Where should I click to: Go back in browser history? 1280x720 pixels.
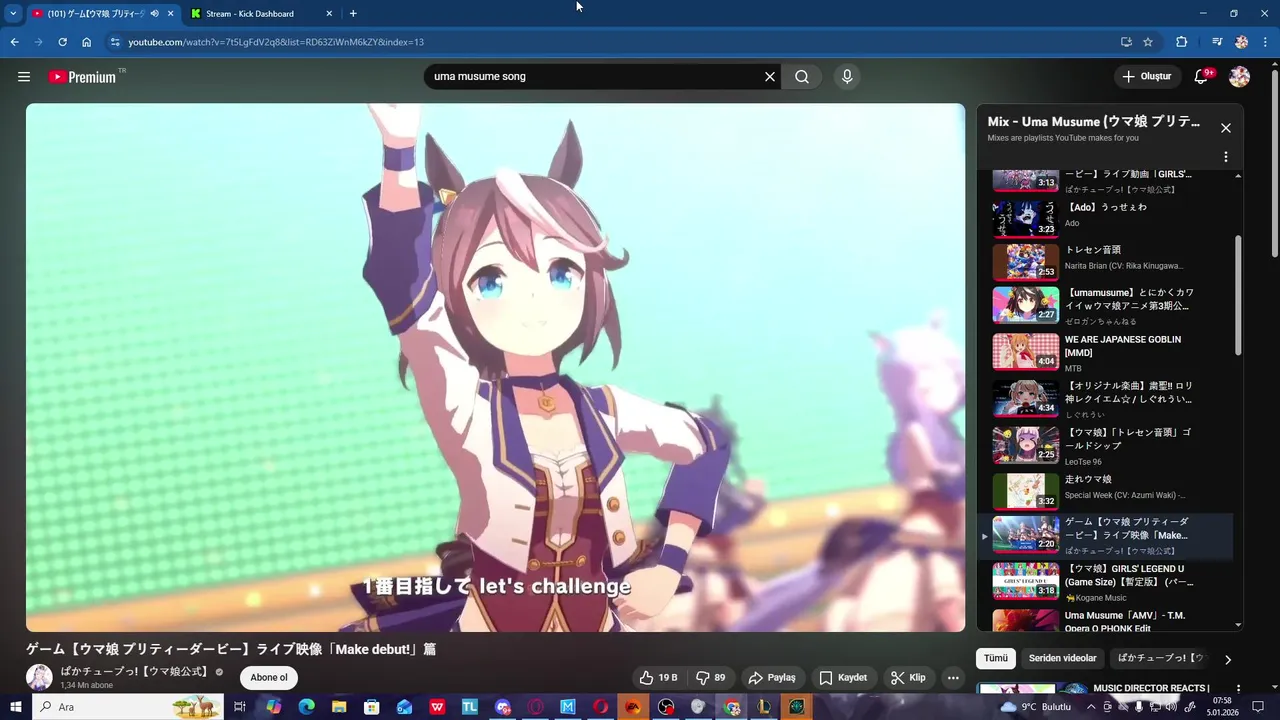click(x=14, y=42)
